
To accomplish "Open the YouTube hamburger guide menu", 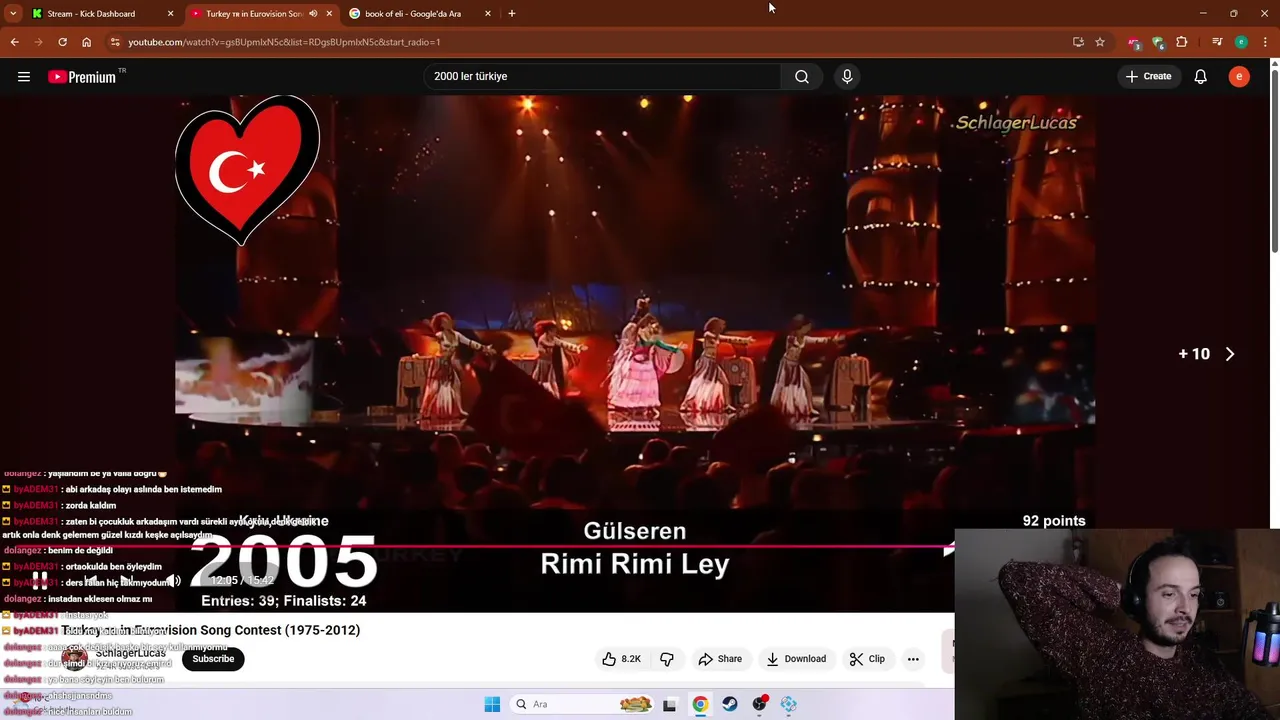I will (x=24, y=76).
